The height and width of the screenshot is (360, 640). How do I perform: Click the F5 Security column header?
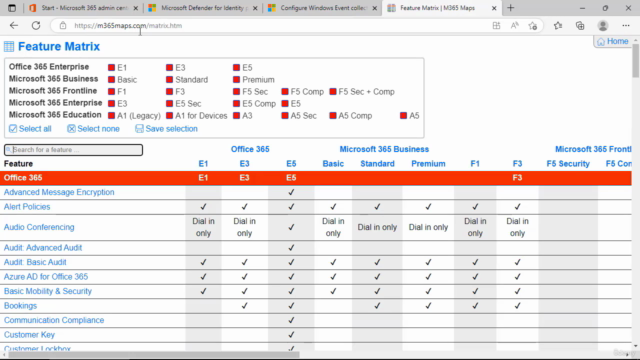pyautogui.click(x=568, y=164)
